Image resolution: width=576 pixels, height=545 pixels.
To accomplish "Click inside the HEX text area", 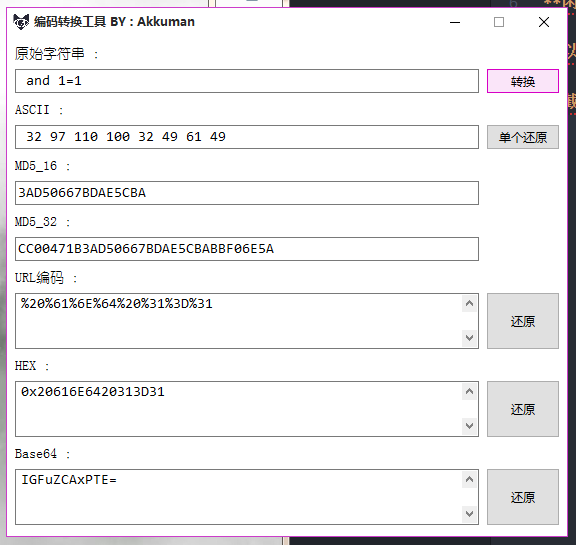I will point(239,409).
